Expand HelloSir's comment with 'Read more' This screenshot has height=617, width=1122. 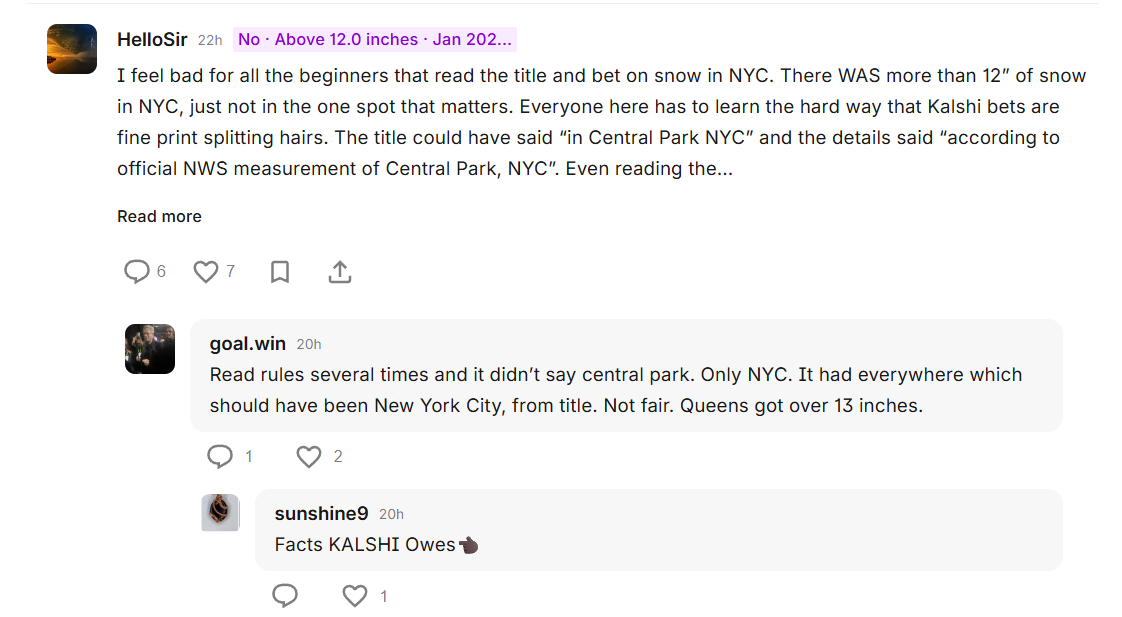(x=159, y=216)
